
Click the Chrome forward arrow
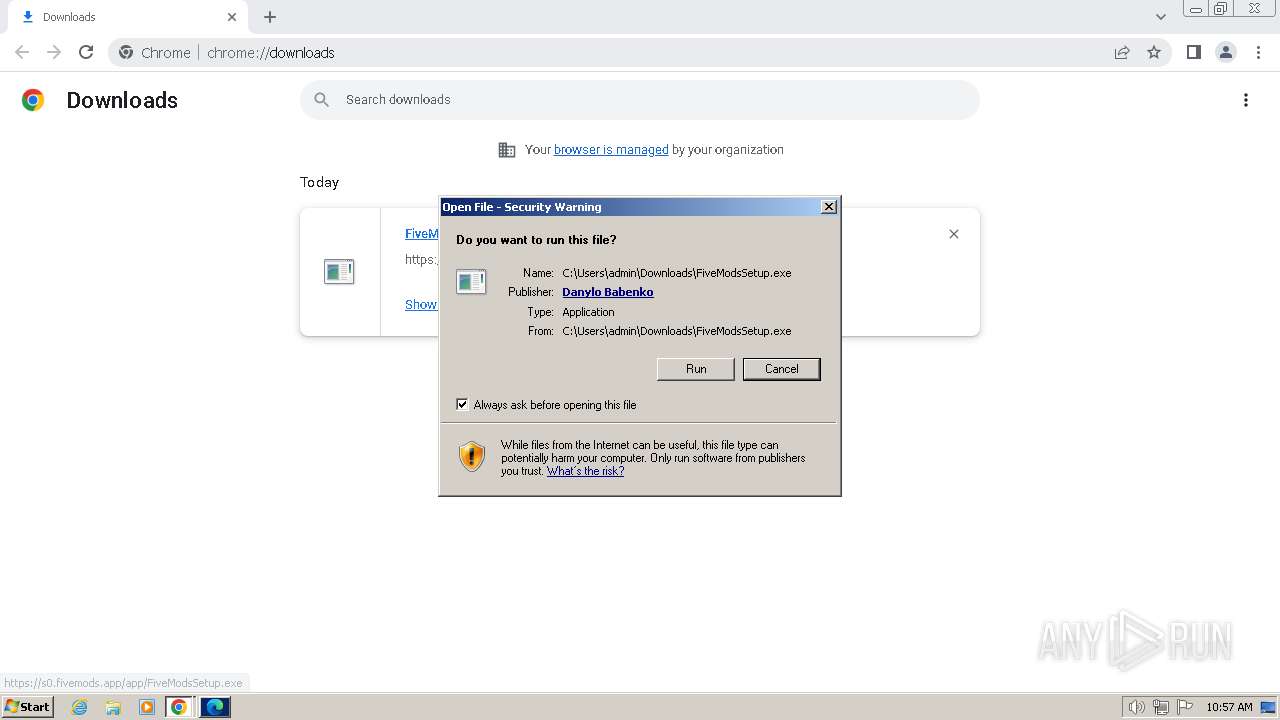tap(54, 52)
